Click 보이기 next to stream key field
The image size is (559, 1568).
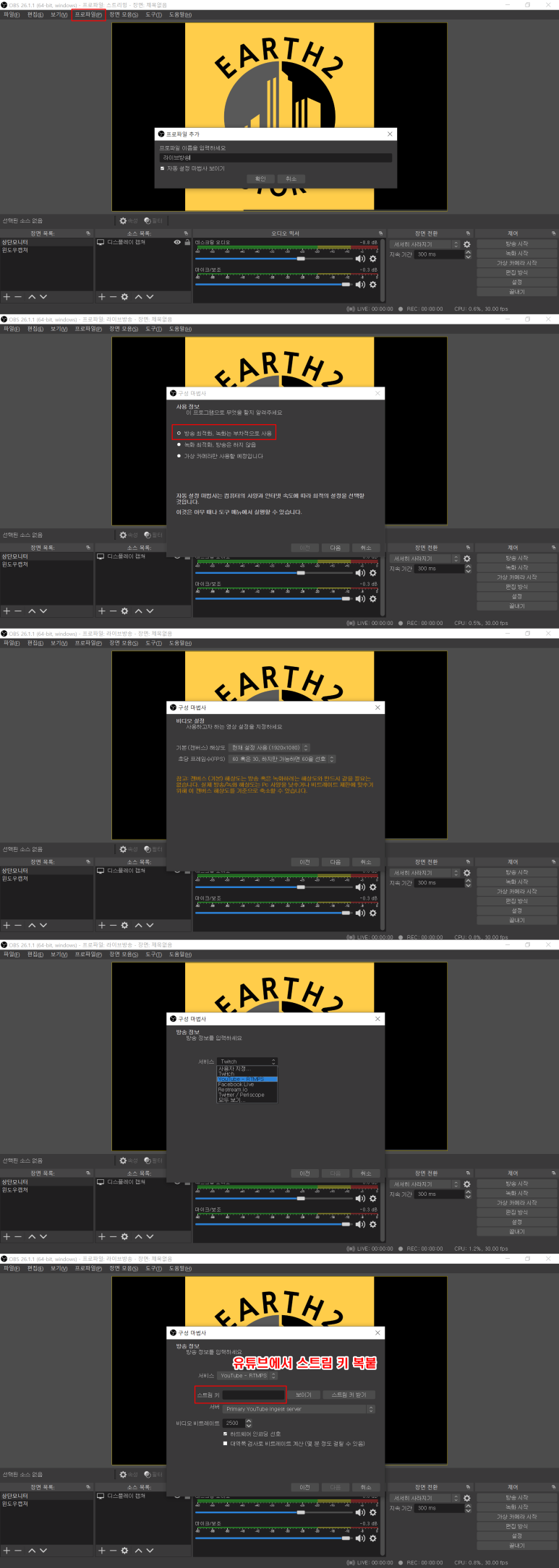point(304,1395)
